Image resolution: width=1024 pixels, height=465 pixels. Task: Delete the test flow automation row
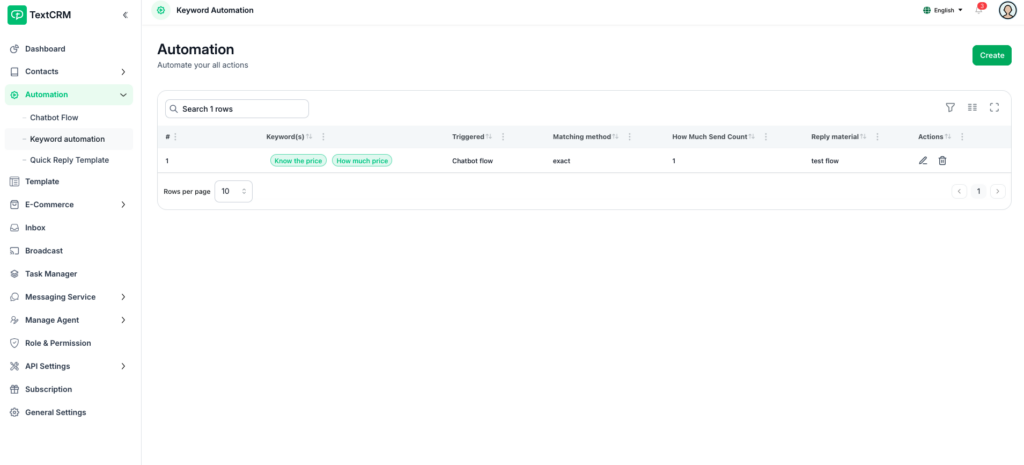pos(942,161)
